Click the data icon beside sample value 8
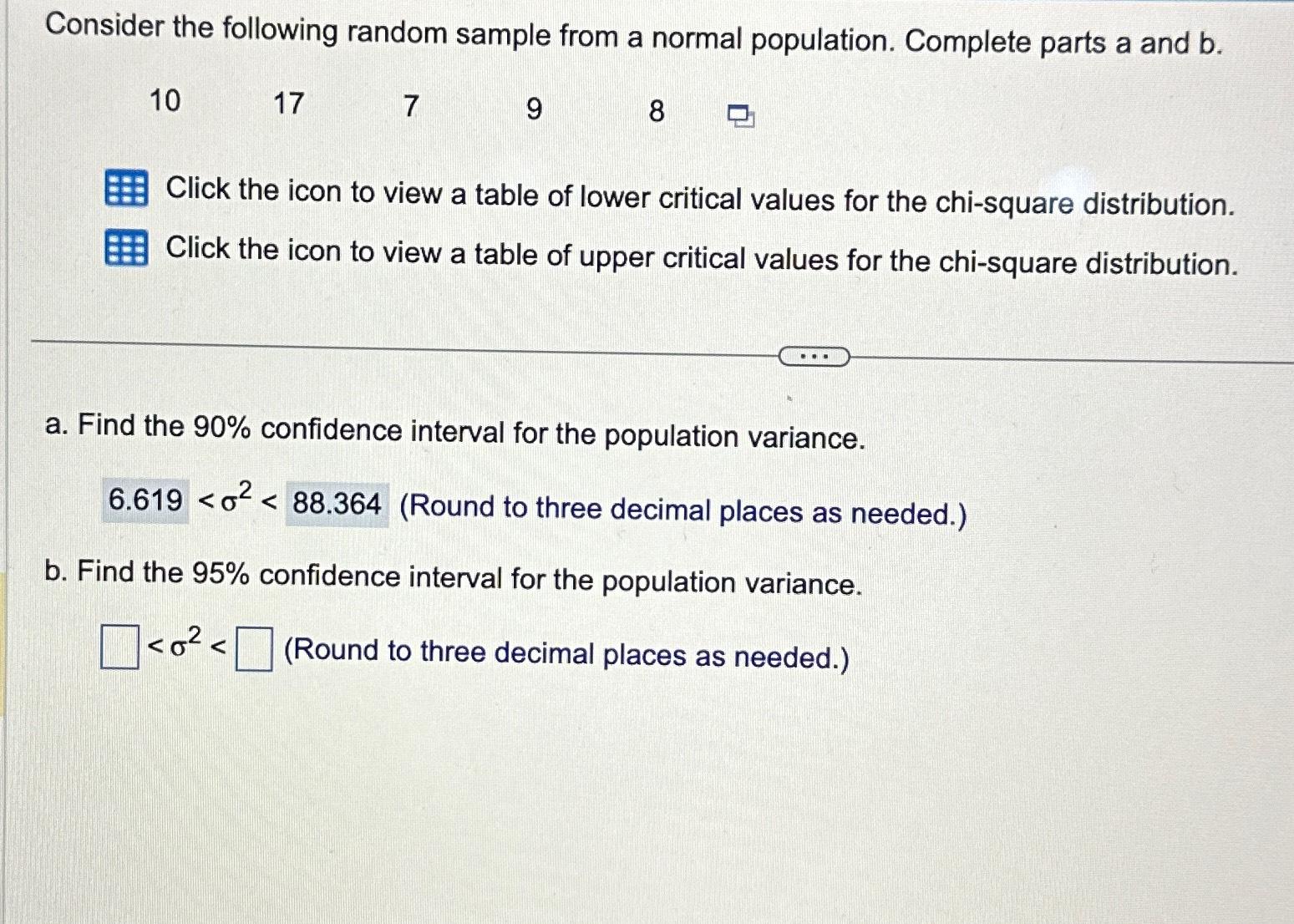Viewport: 1294px width, 924px height. [x=738, y=114]
